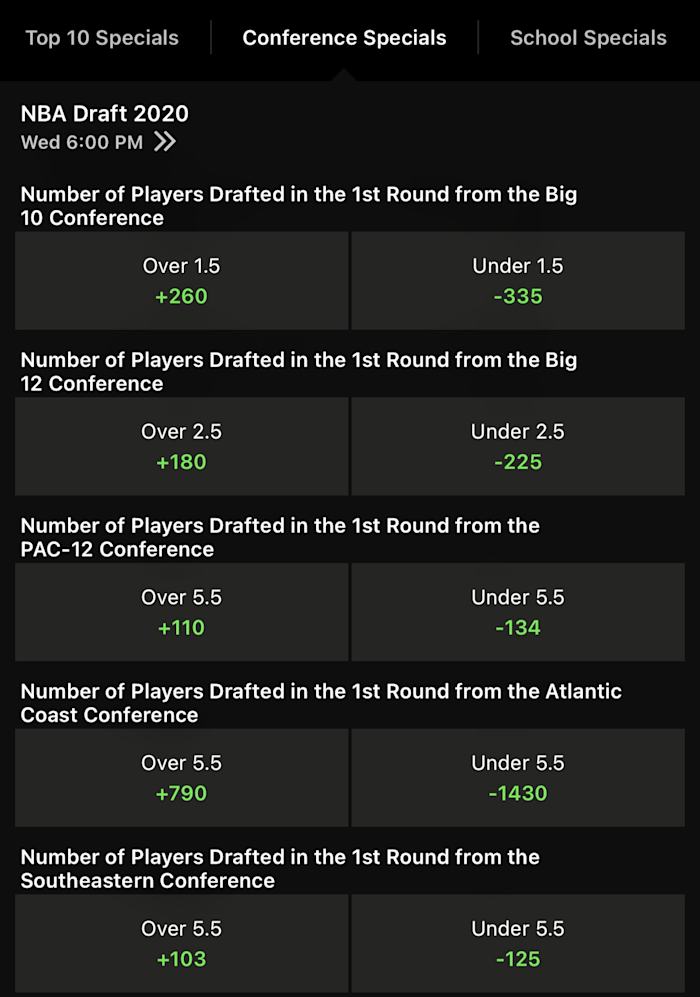
Task: Click the Atlantic Coast Conference market heading
Action: click(x=320, y=703)
